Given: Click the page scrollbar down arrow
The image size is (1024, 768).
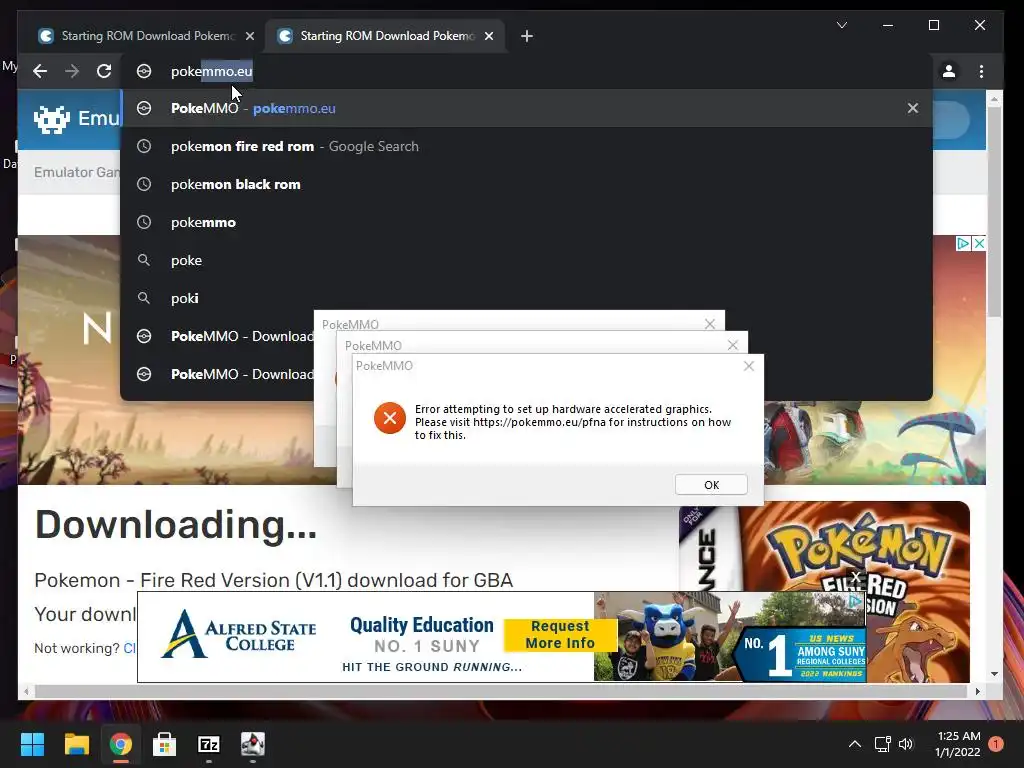Looking at the screenshot, I should point(994,674).
